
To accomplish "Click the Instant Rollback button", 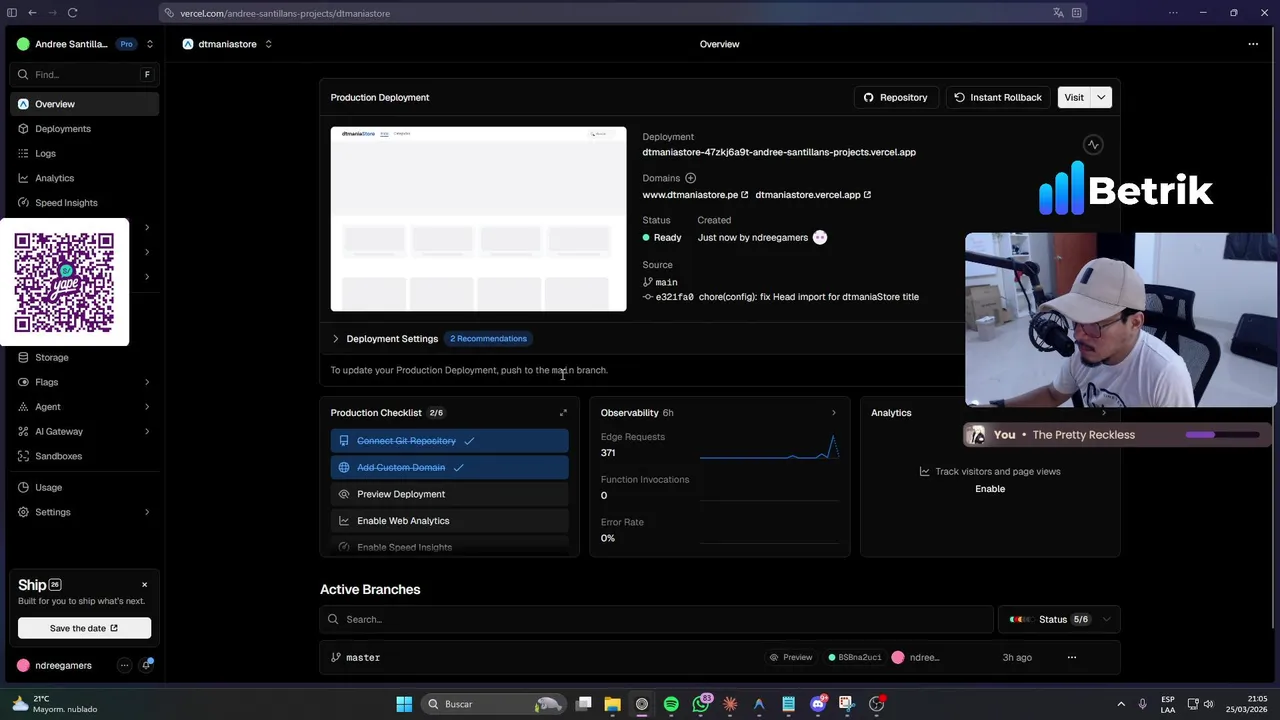I will 998,97.
